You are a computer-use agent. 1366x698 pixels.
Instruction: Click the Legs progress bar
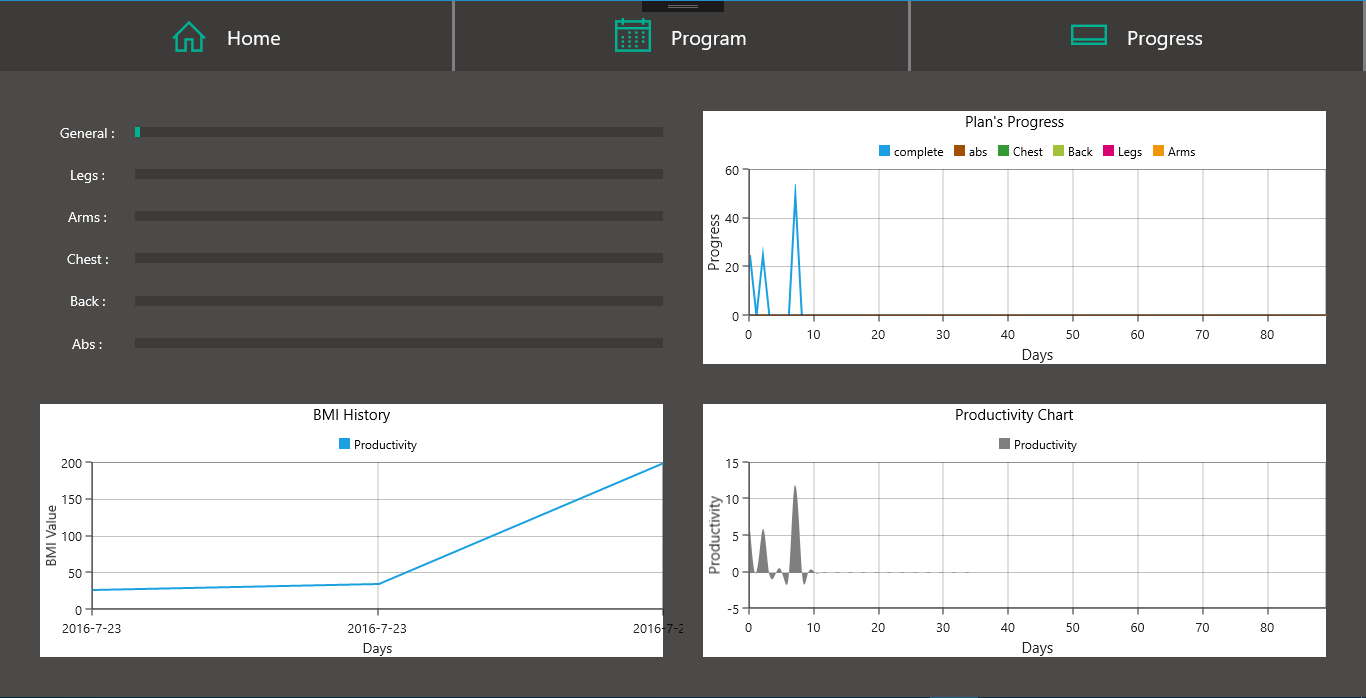(x=399, y=174)
